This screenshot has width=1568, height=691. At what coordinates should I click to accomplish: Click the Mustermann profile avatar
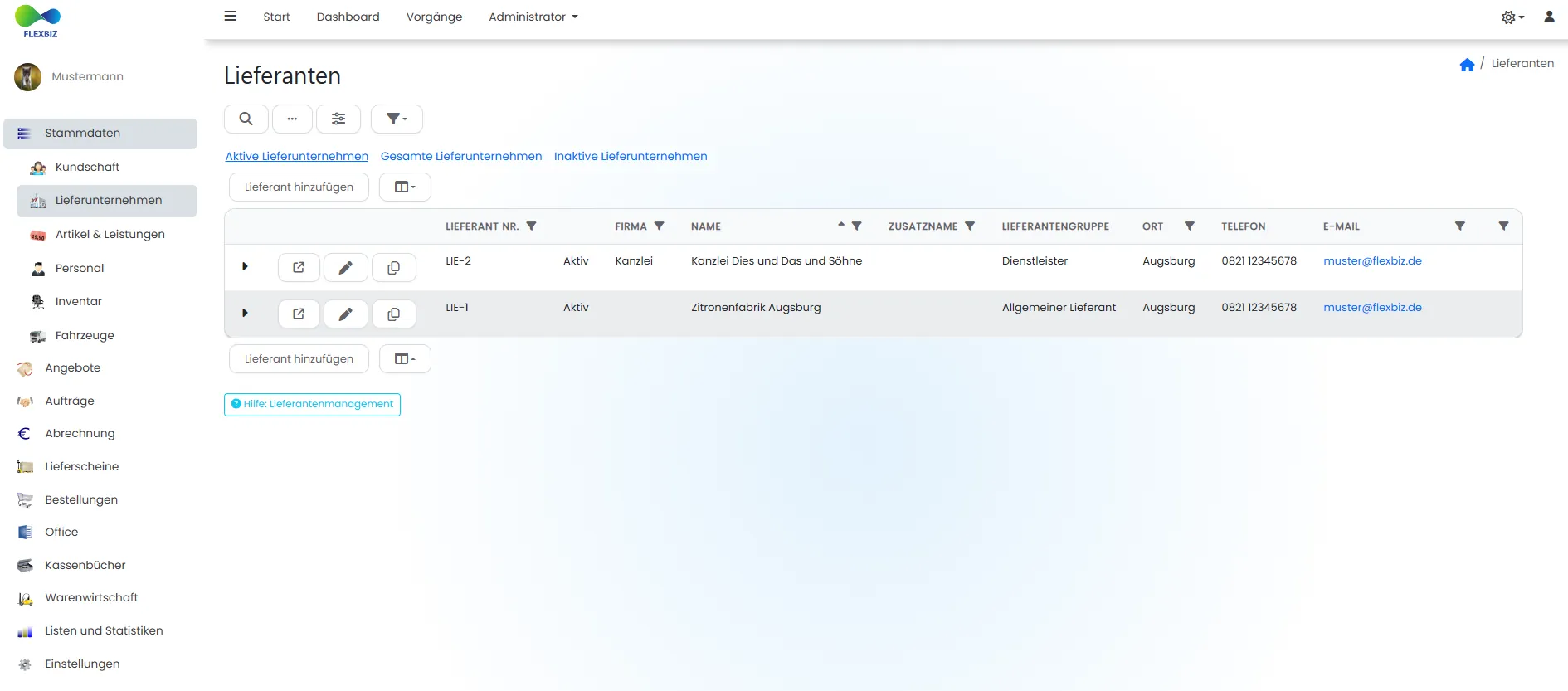(27, 77)
